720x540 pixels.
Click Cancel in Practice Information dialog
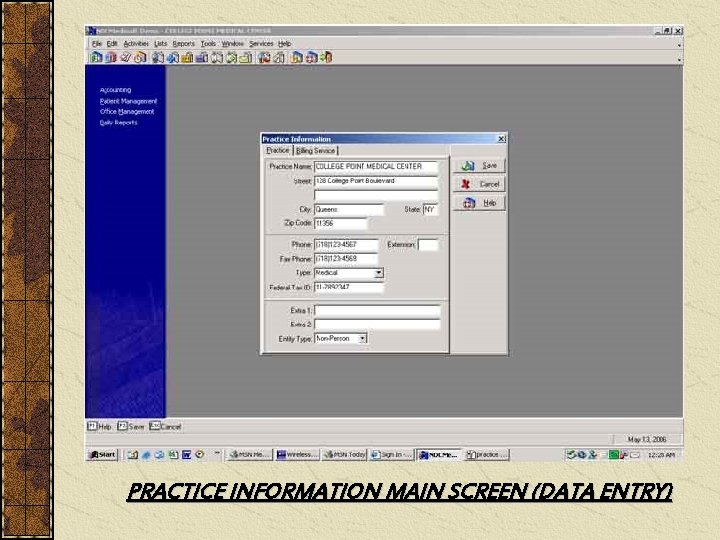[x=479, y=184]
